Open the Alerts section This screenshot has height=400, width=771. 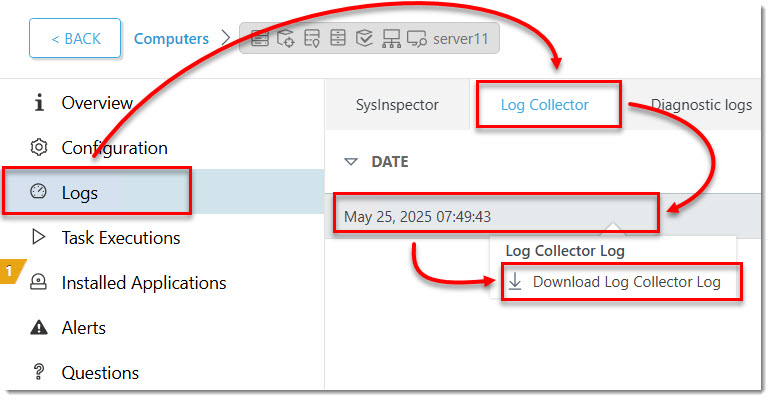coord(84,328)
